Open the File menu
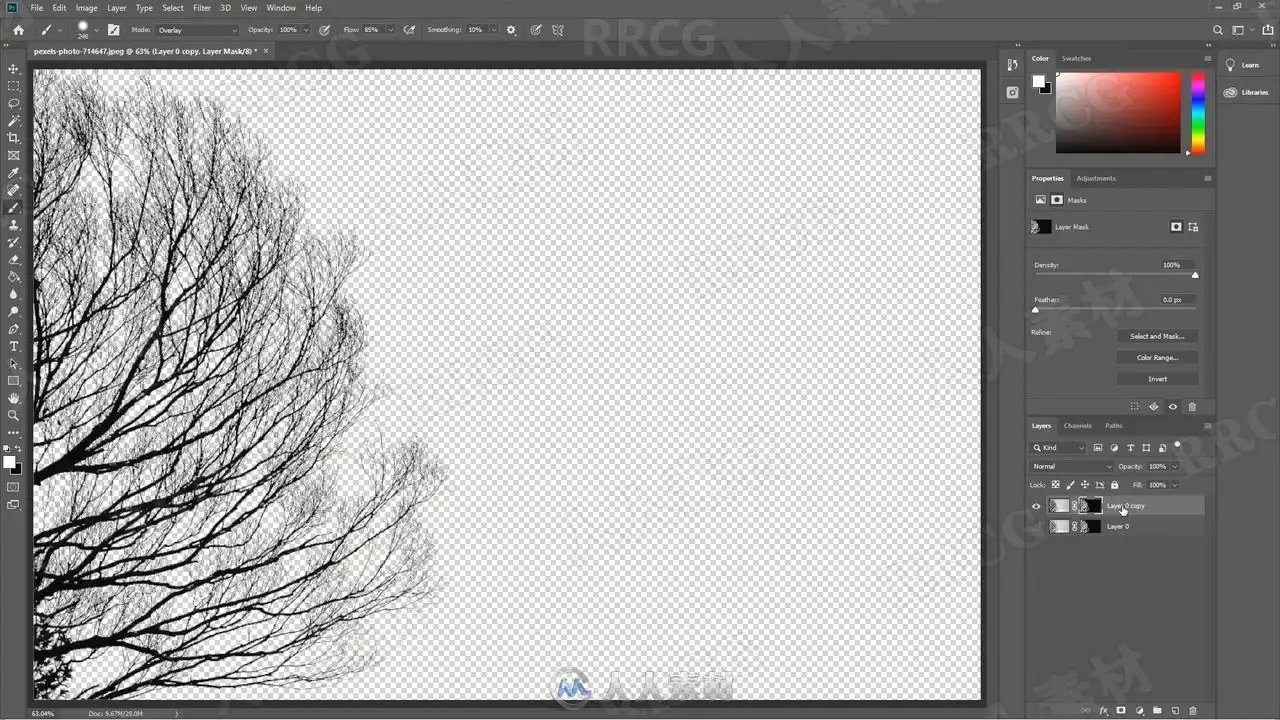The width and height of the screenshot is (1280, 720). [x=36, y=8]
